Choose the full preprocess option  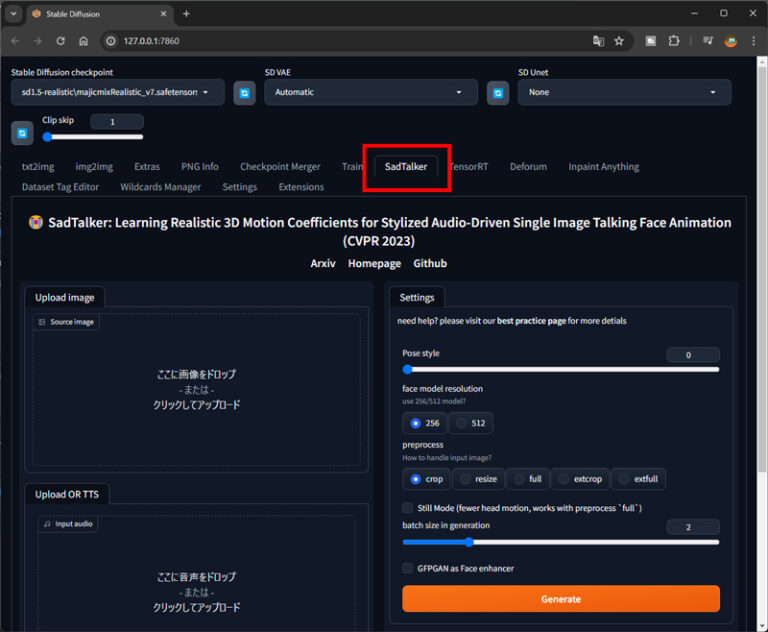527,479
